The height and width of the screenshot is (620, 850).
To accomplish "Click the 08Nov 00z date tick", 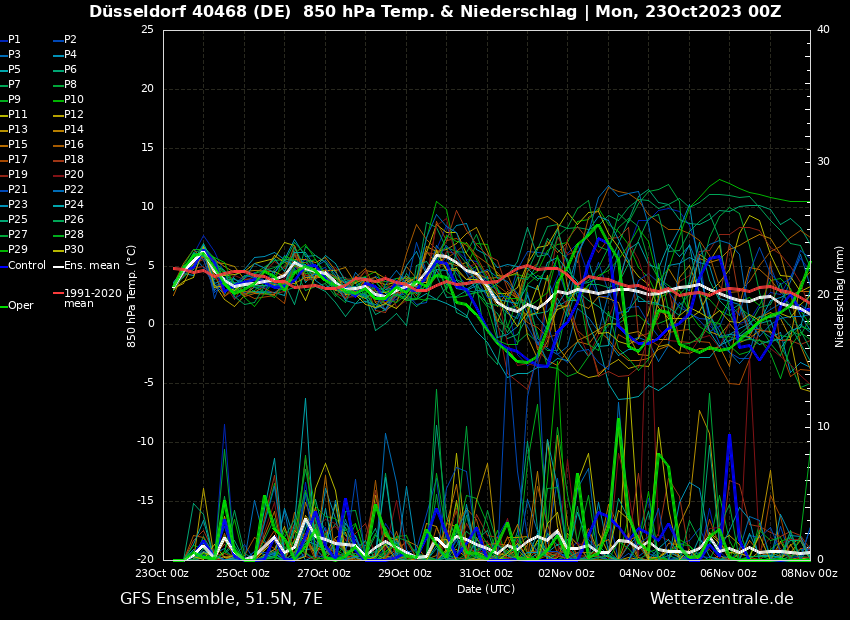I will 808,574.
